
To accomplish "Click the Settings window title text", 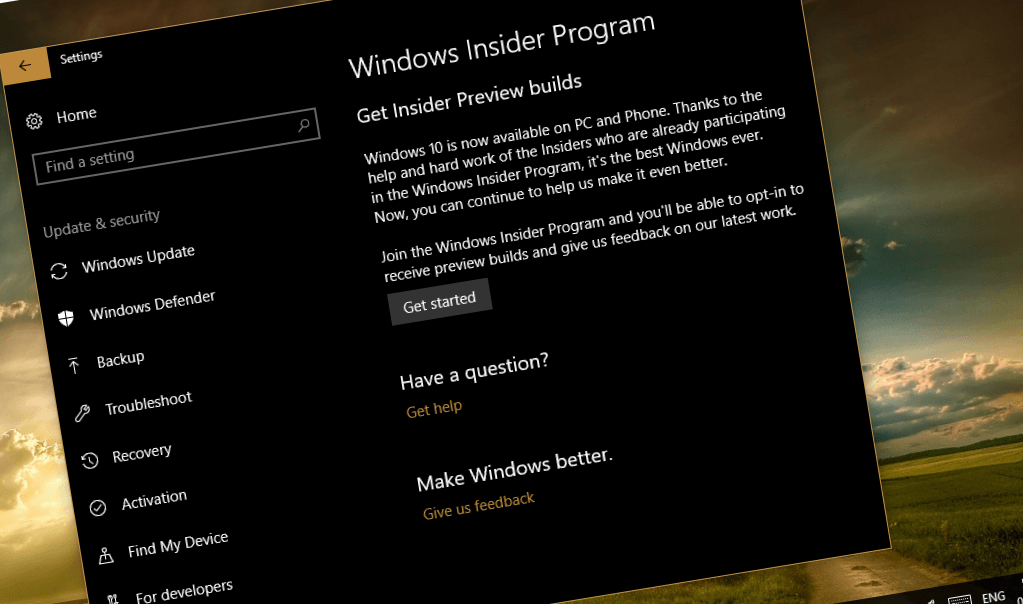I will click(81, 57).
